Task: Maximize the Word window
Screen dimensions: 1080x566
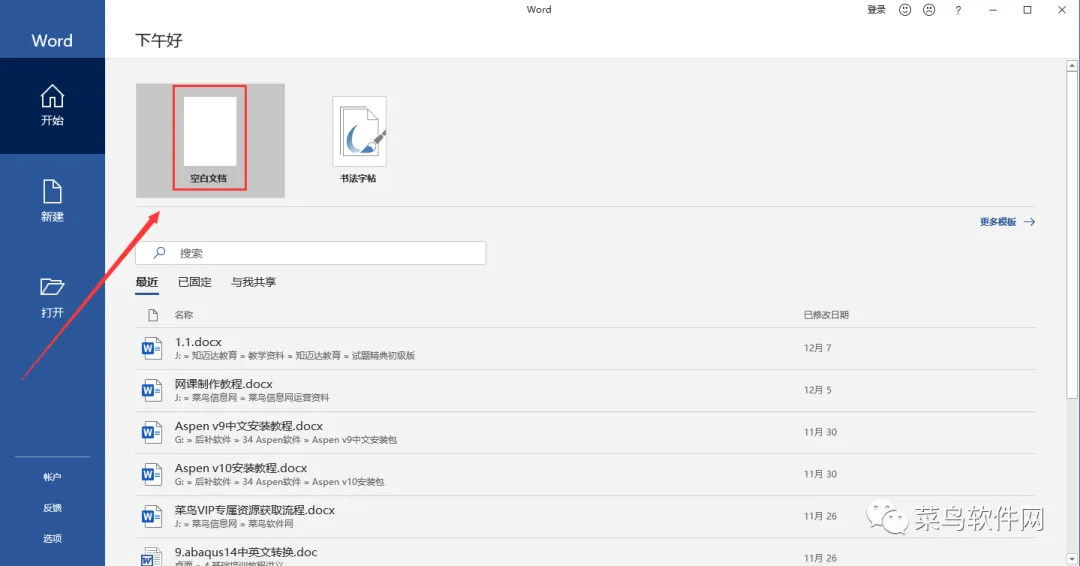Action: coord(1027,10)
